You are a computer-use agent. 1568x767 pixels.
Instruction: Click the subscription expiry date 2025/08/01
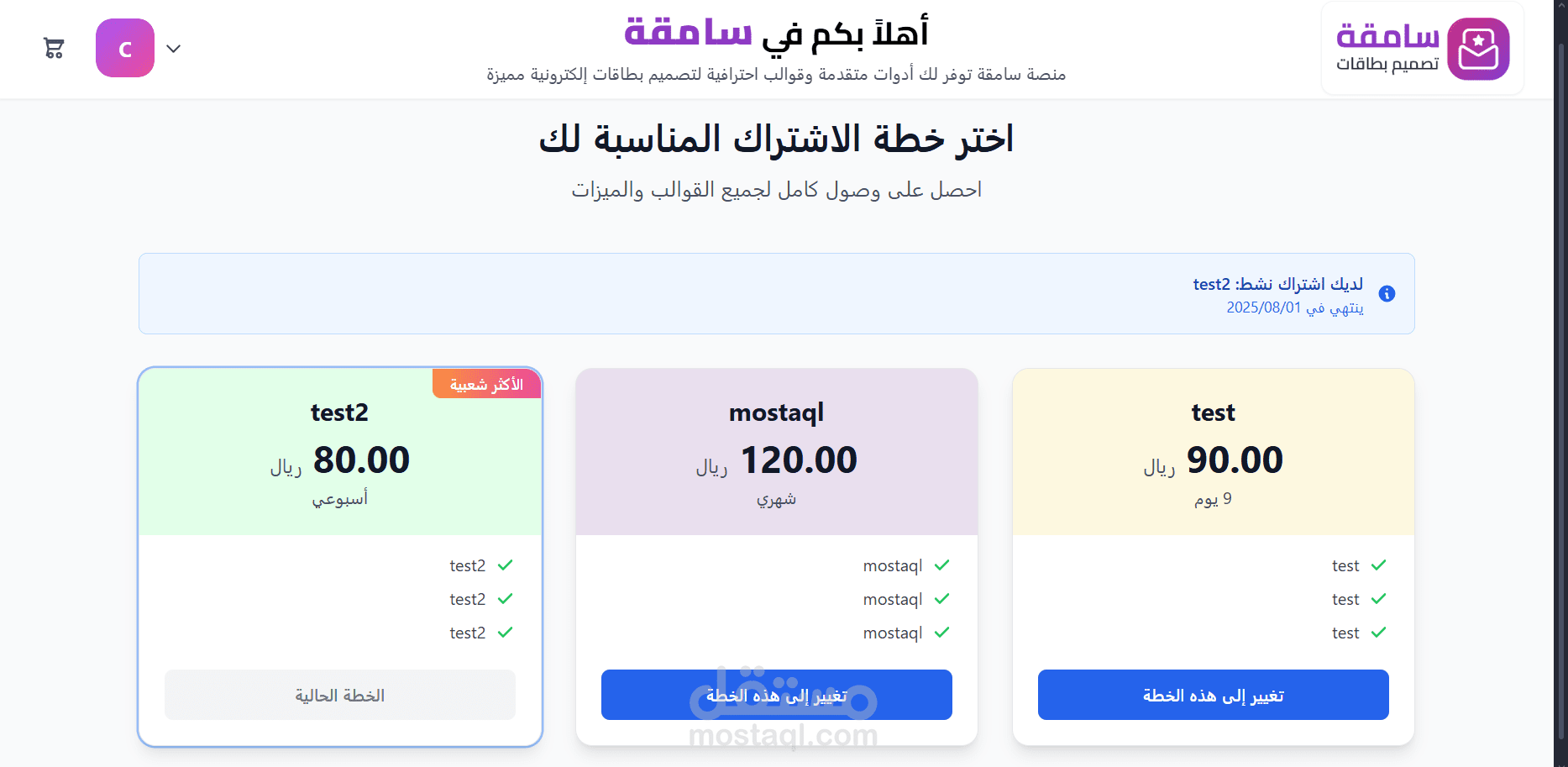[x=1263, y=307]
